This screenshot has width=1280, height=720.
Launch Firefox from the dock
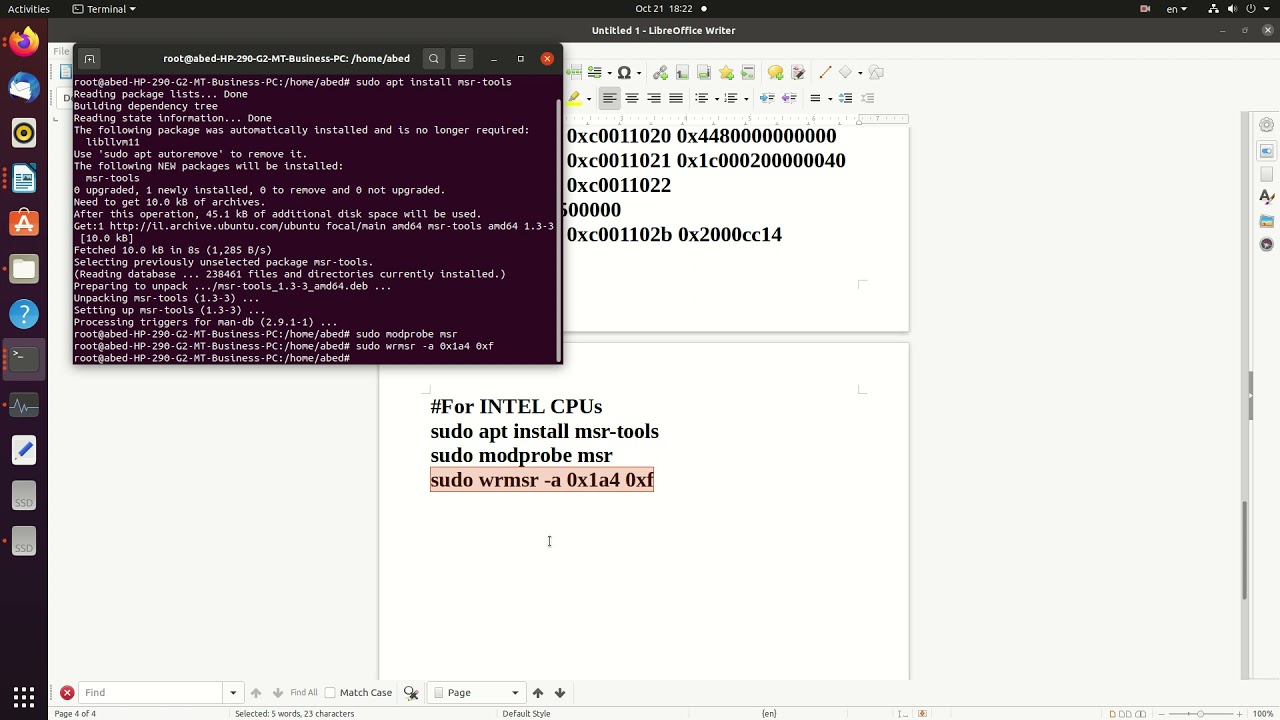(24, 42)
